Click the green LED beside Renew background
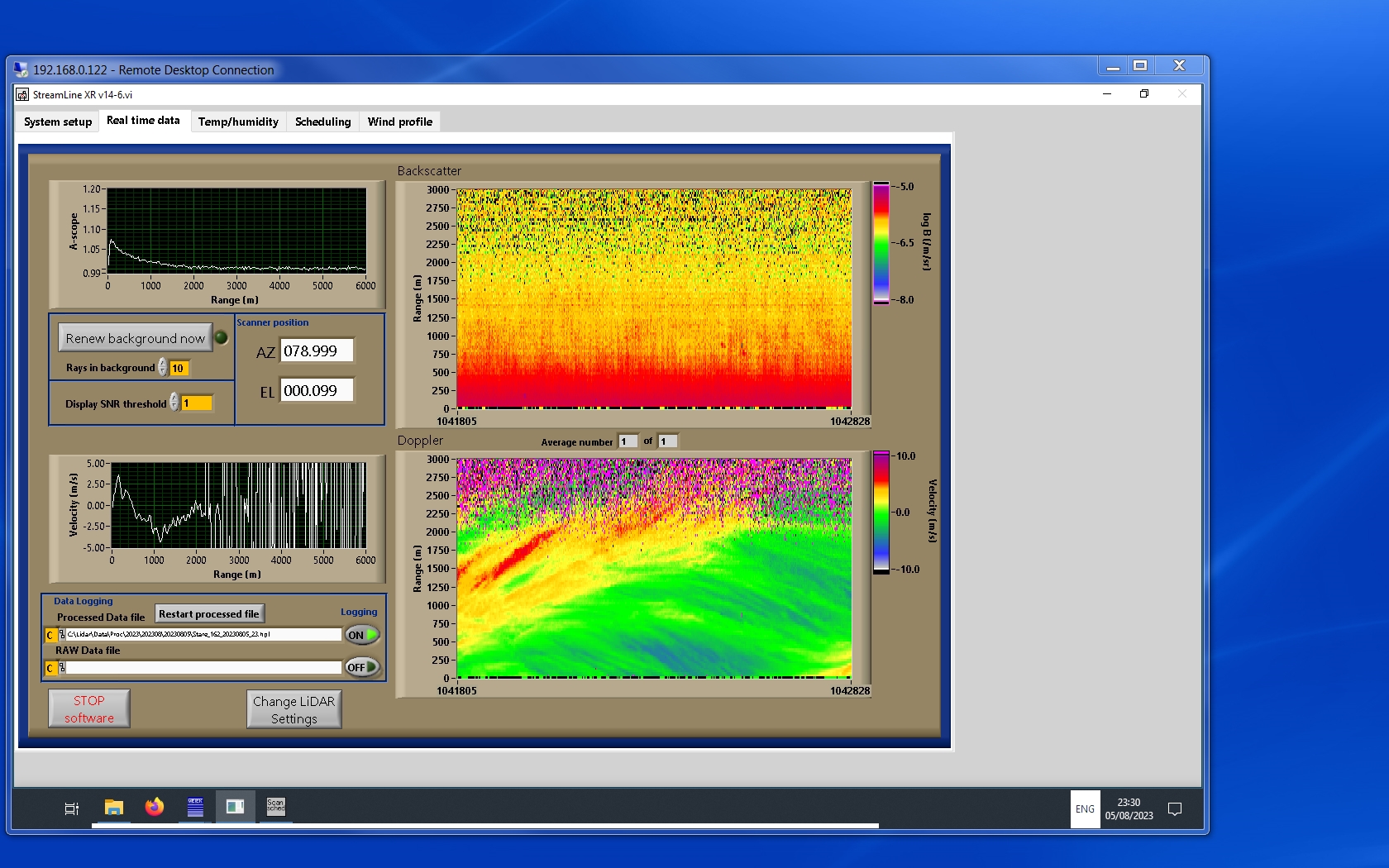 [x=222, y=337]
